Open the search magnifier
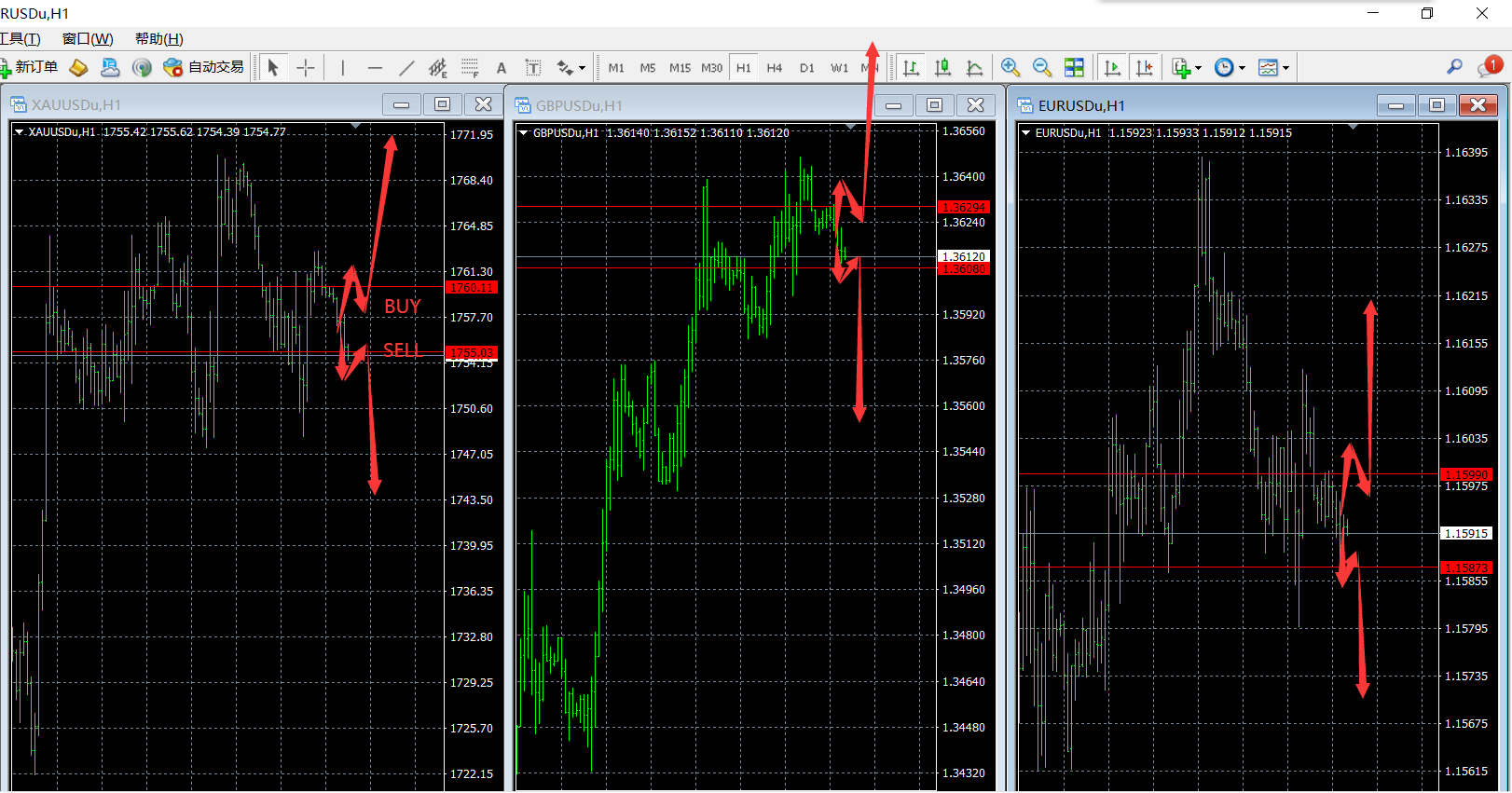The width and height of the screenshot is (1512, 793). tap(1454, 67)
